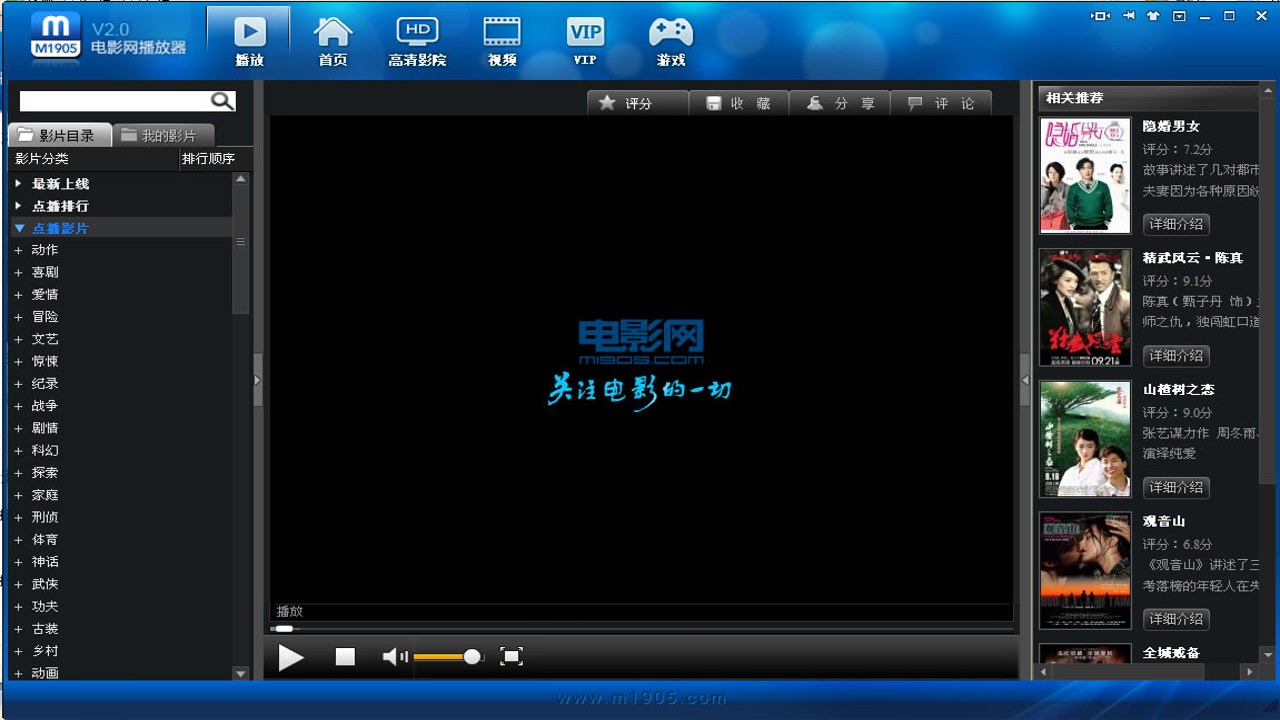The image size is (1280, 720).
Task: Open 隐婚男女 movie poster
Action: tap(1085, 176)
